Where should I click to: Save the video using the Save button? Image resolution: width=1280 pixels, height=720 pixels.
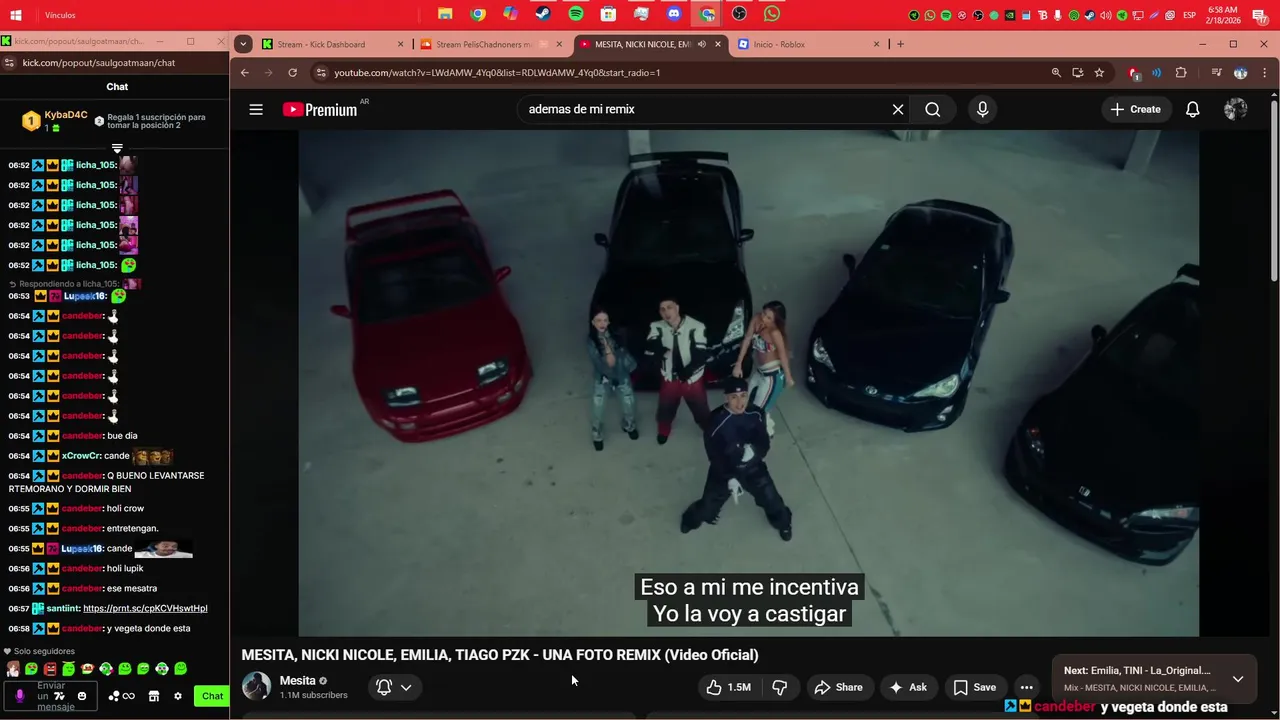[x=974, y=687]
